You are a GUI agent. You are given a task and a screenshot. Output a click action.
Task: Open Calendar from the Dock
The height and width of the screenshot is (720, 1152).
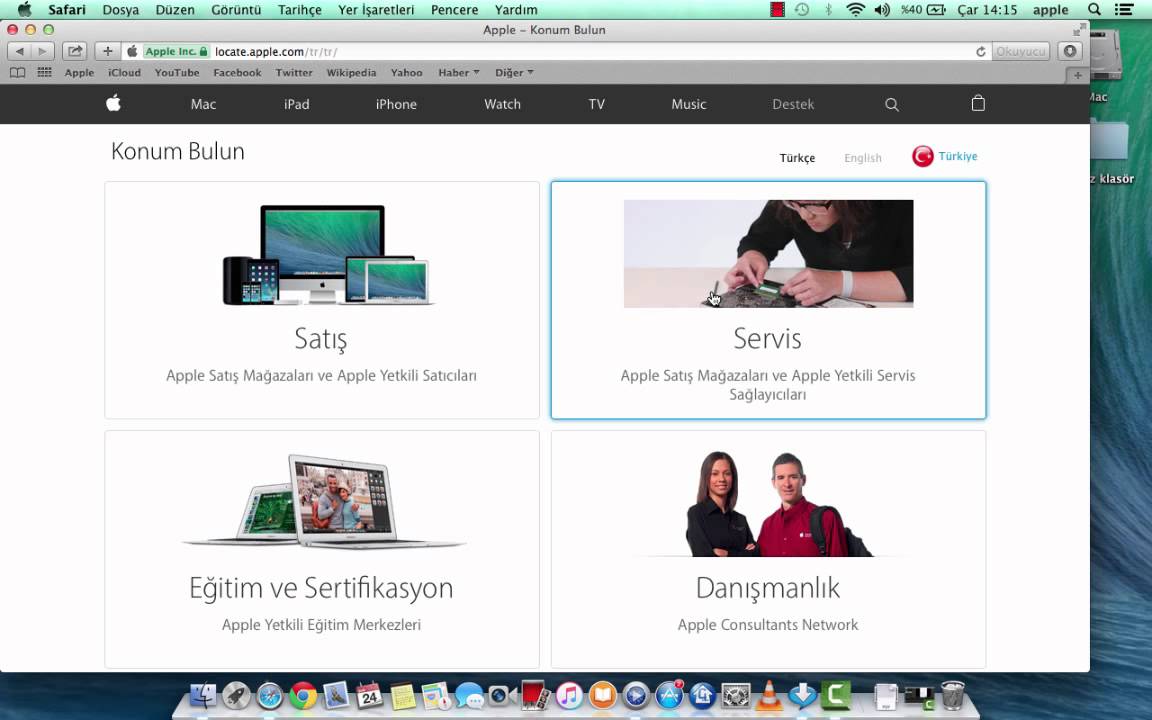[x=369, y=695]
